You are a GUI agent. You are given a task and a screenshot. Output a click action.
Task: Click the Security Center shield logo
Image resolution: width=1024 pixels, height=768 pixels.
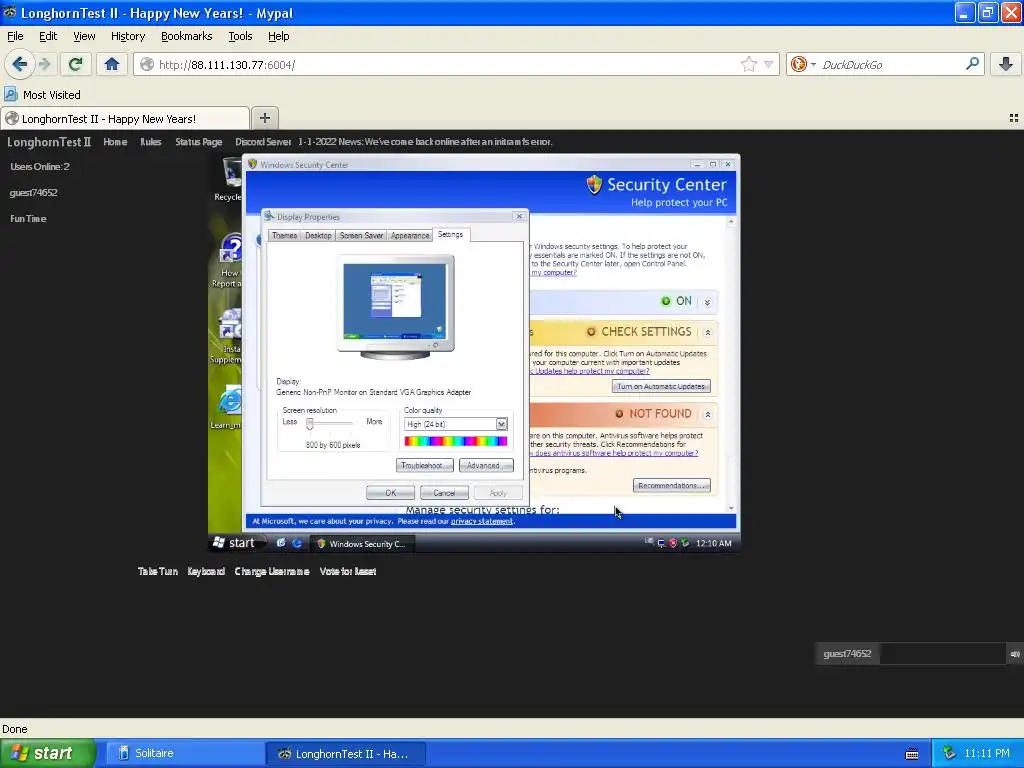pyautogui.click(x=594, y=185)
